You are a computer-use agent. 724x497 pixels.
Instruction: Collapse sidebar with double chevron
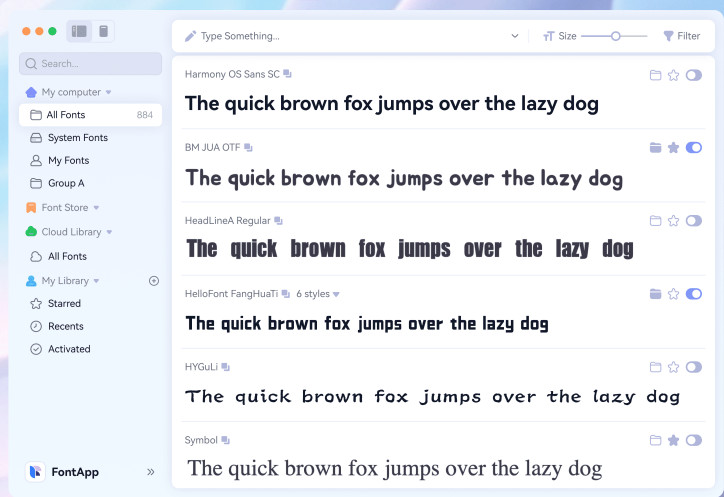[151, 472]
